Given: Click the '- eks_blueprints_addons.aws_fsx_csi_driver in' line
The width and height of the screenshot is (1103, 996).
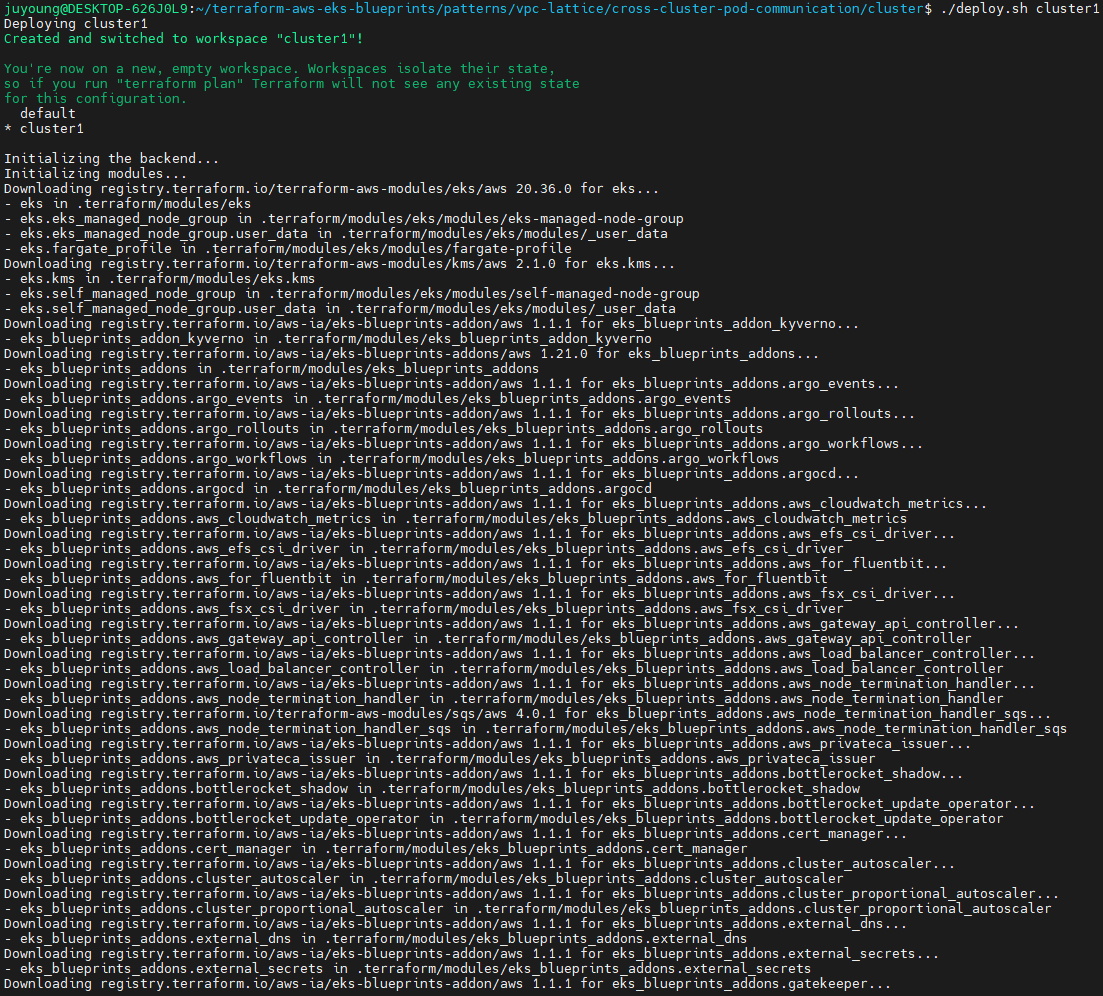Looking at the screenshot, I should 423,608.
